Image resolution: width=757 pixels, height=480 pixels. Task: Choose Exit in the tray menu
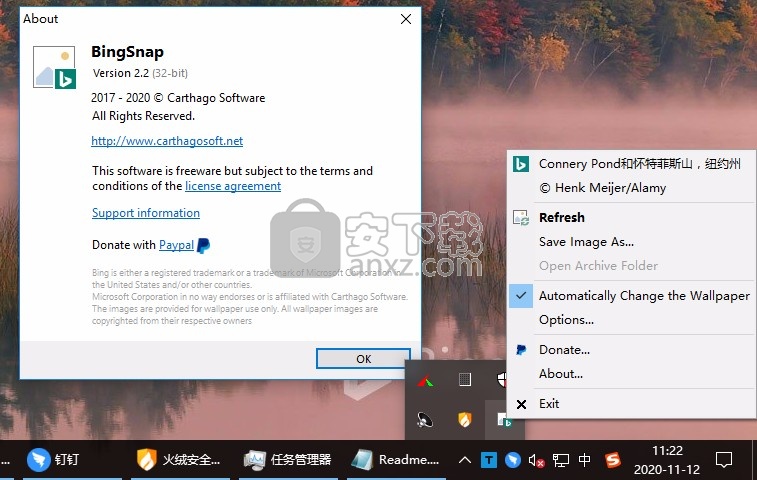[x=549, y=404]
